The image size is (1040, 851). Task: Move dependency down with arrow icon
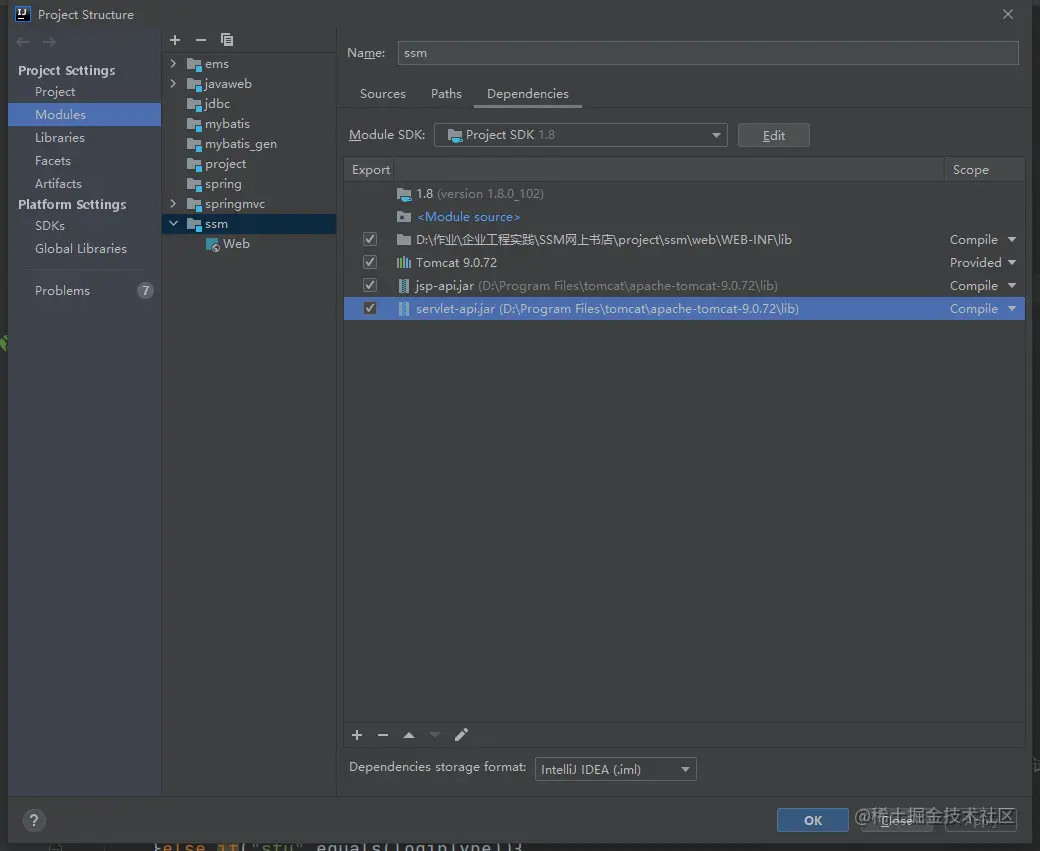coord(435,735)
